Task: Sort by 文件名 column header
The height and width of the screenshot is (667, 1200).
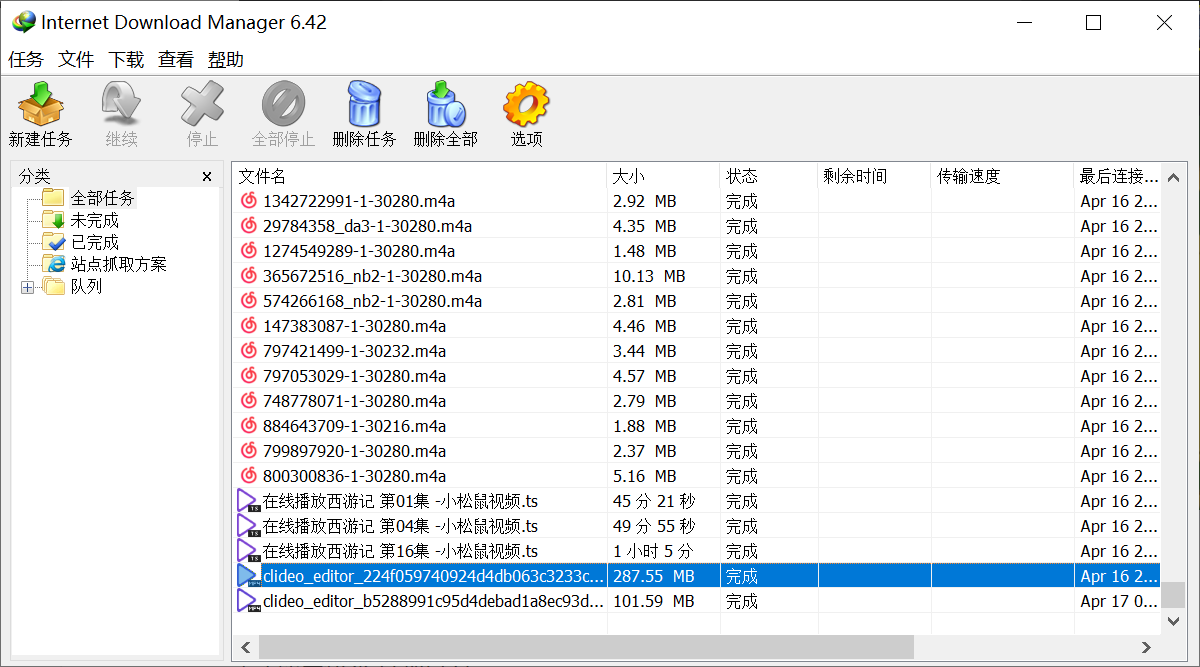Action: [x=419, y=177]
